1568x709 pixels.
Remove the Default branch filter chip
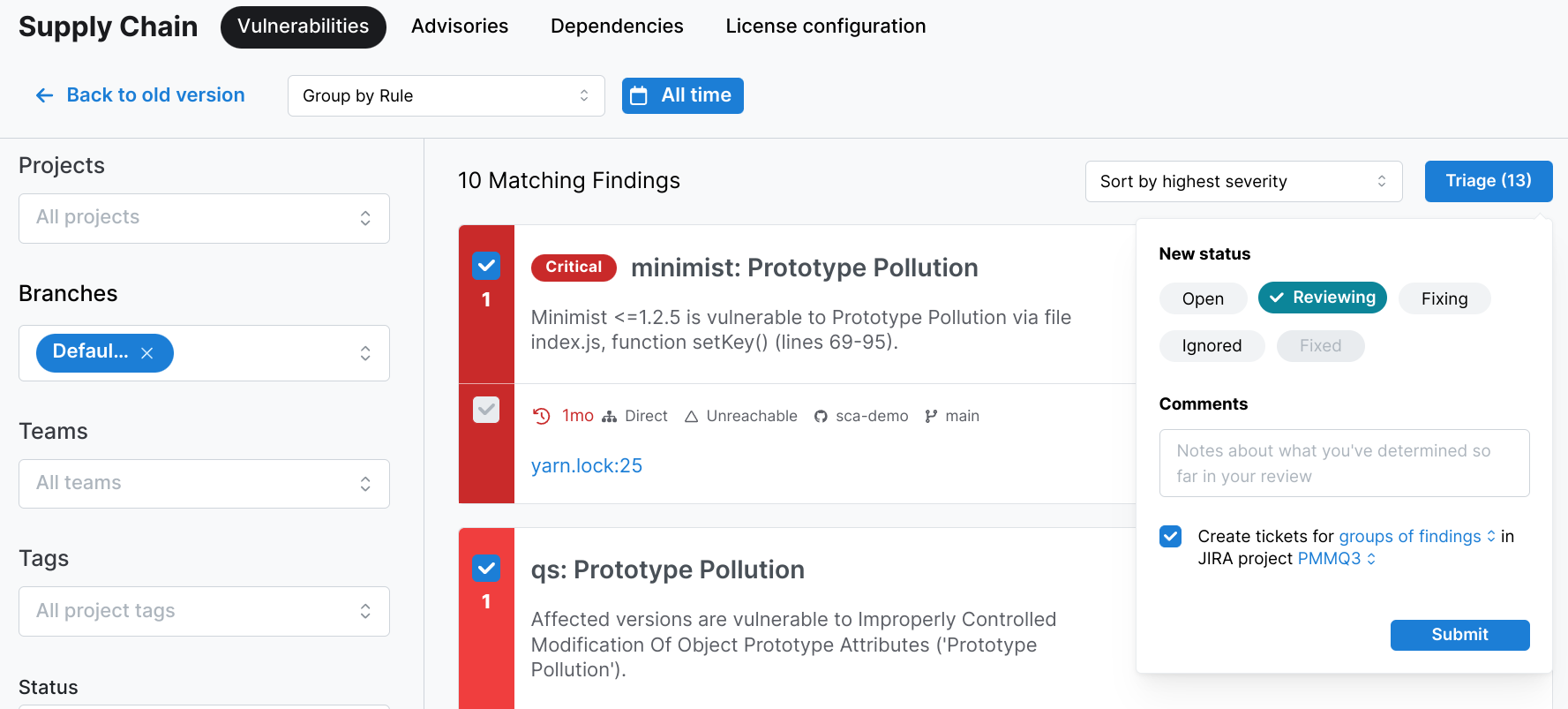(147, 353)
